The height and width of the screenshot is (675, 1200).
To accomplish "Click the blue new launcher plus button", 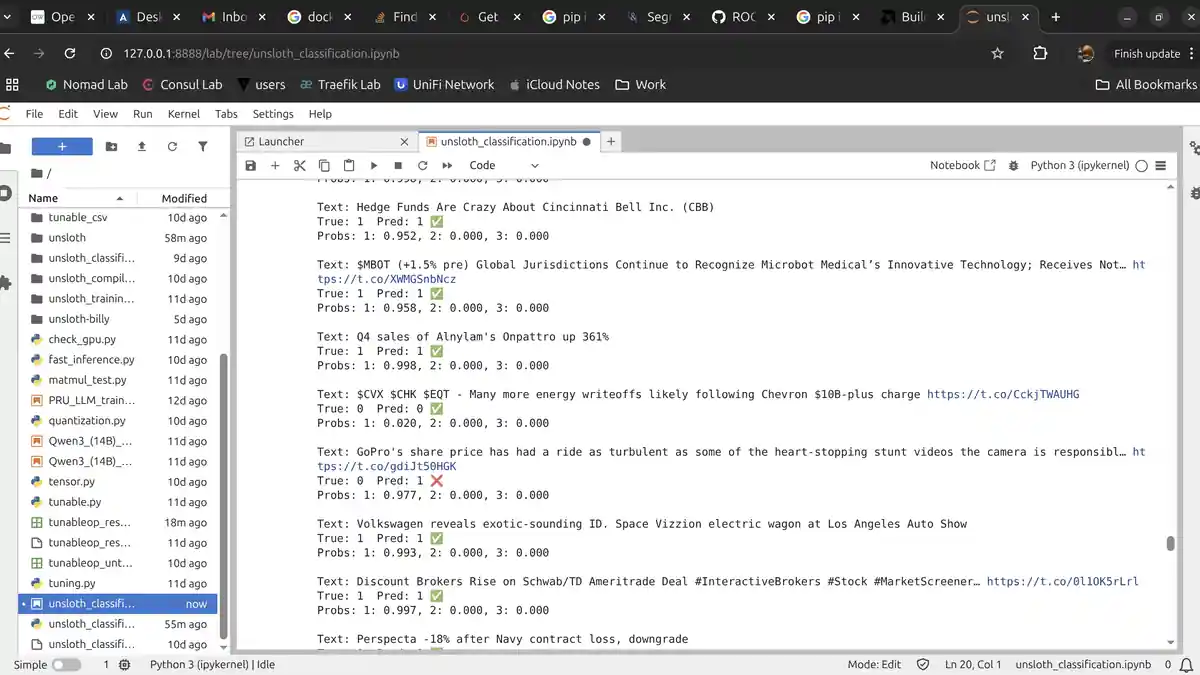I will (62, 147).
